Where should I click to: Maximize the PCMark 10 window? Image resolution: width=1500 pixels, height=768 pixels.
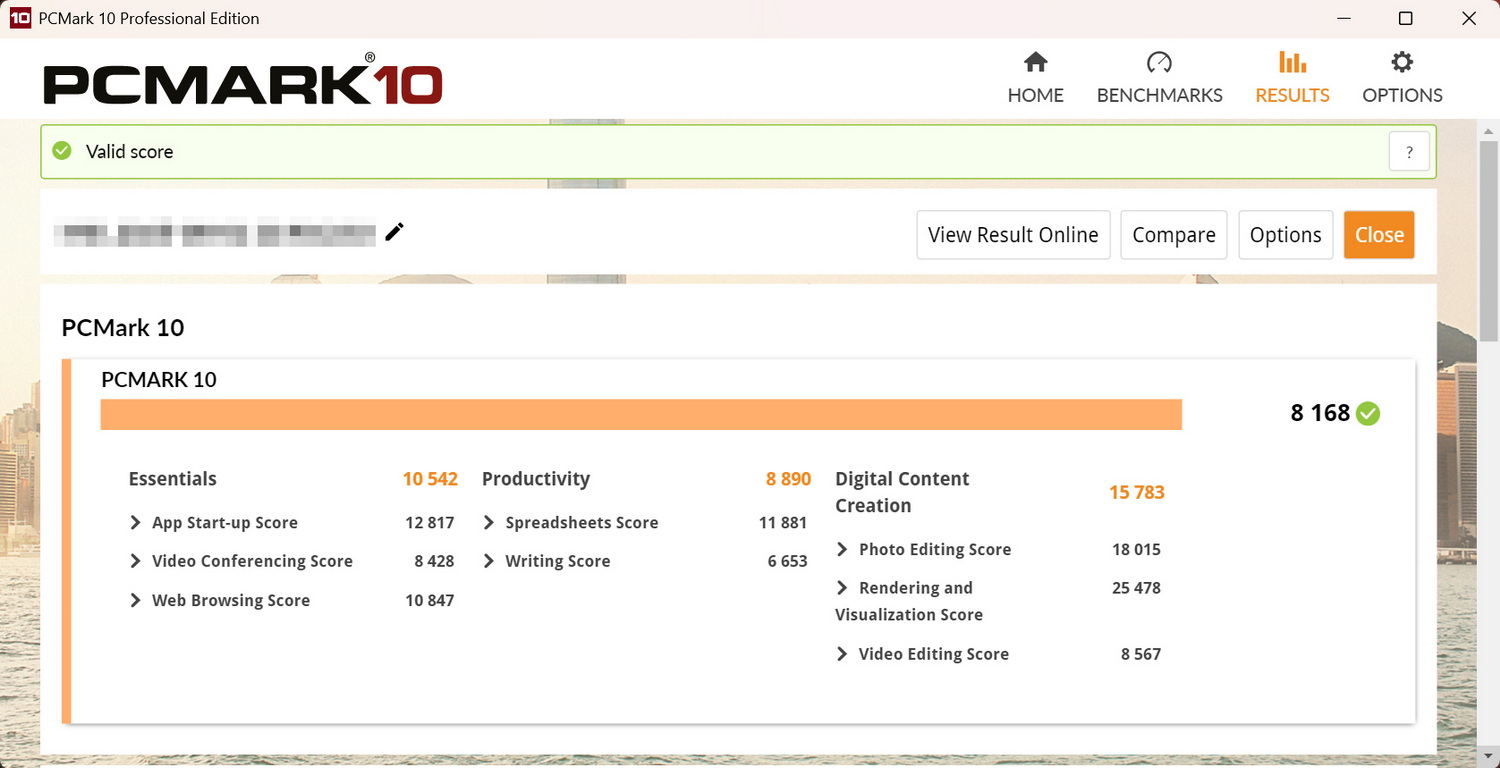(1405, 18)
